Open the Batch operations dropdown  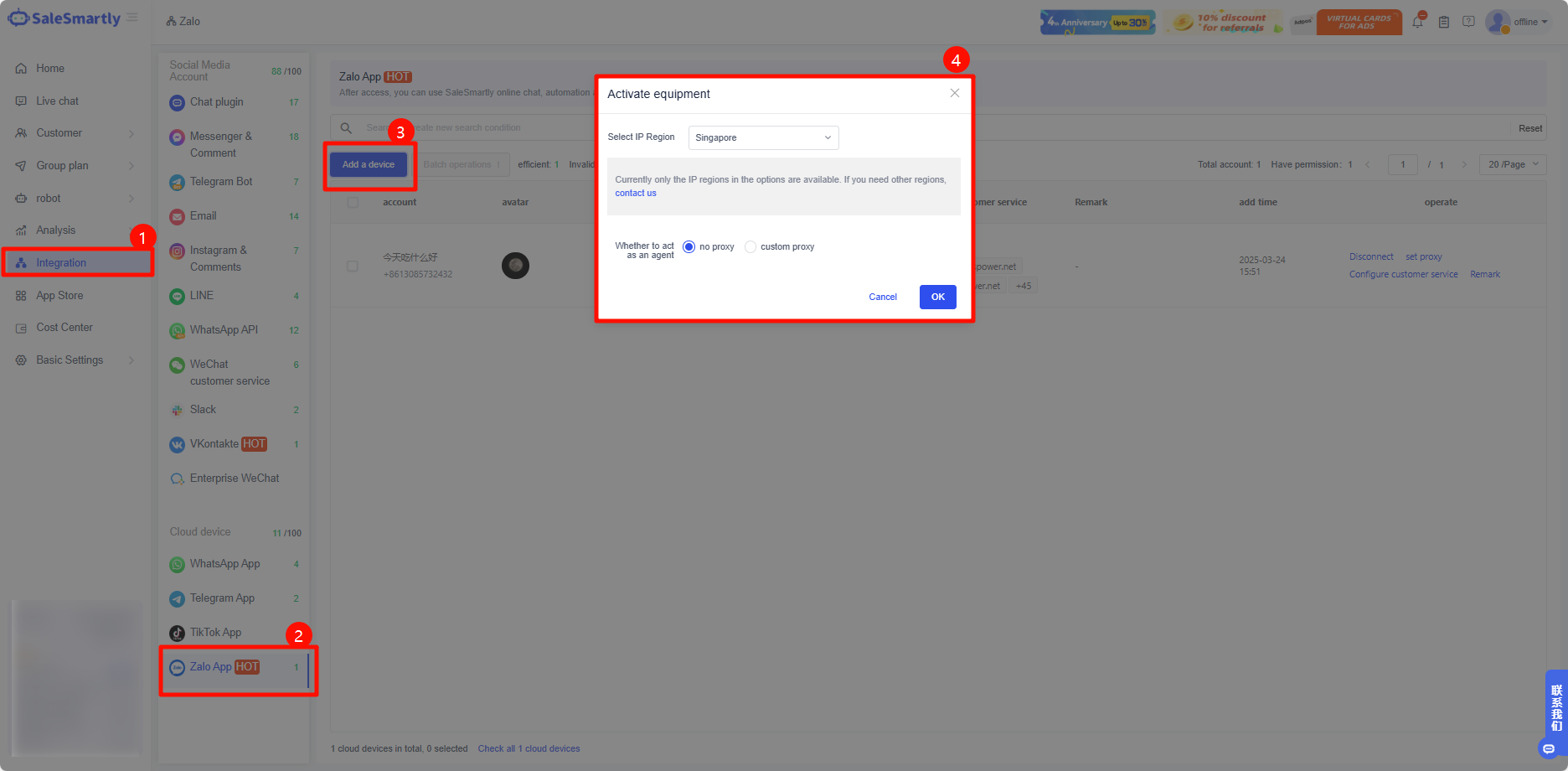pyautogui.click(x=462, y=165)
